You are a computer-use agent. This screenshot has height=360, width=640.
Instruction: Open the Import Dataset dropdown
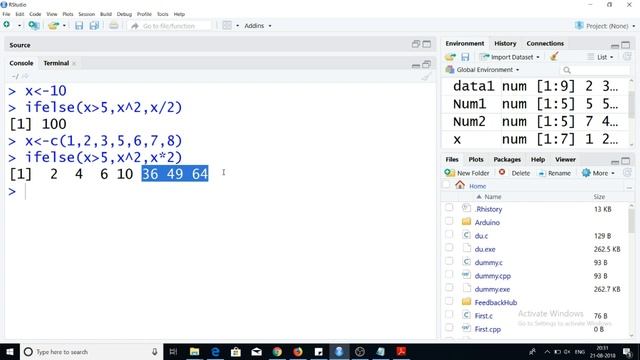click(510, 57)
